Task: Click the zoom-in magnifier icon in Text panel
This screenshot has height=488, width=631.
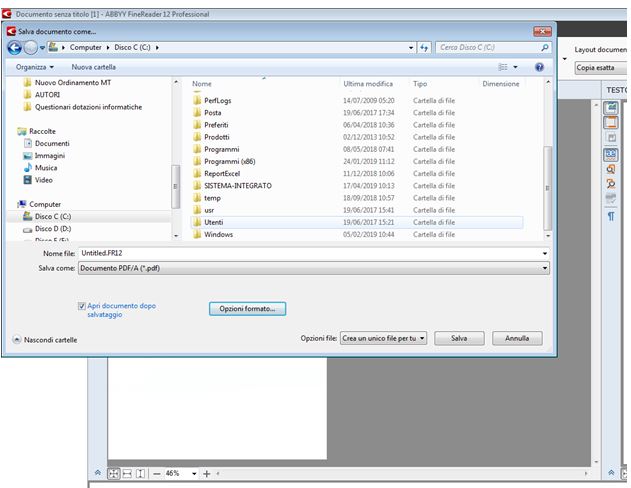Action: point(610,169)
